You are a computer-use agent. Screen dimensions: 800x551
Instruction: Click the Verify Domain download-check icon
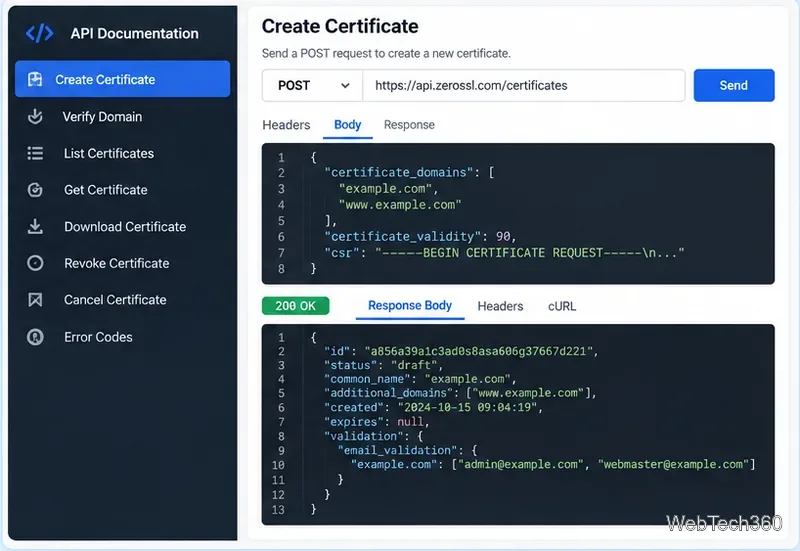35,116
